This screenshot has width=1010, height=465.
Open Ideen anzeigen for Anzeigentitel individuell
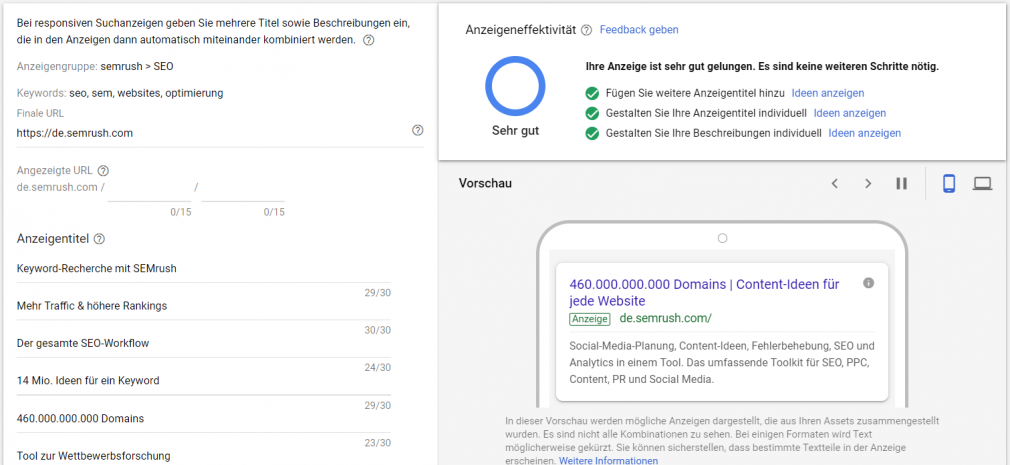coord(850,113)
